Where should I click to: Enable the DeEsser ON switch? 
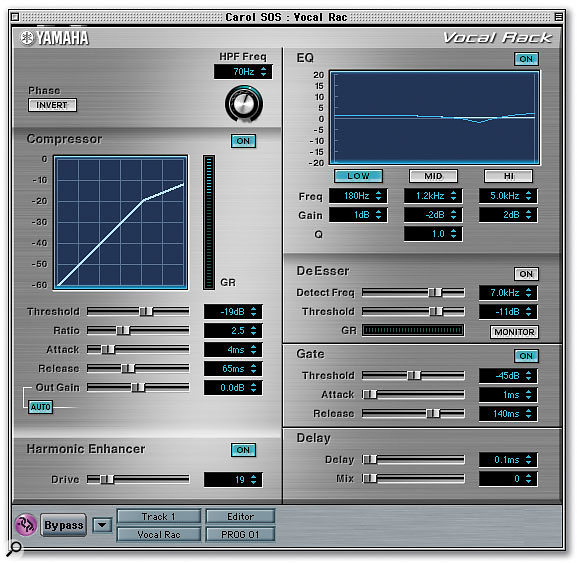click(x=526, y=274)
